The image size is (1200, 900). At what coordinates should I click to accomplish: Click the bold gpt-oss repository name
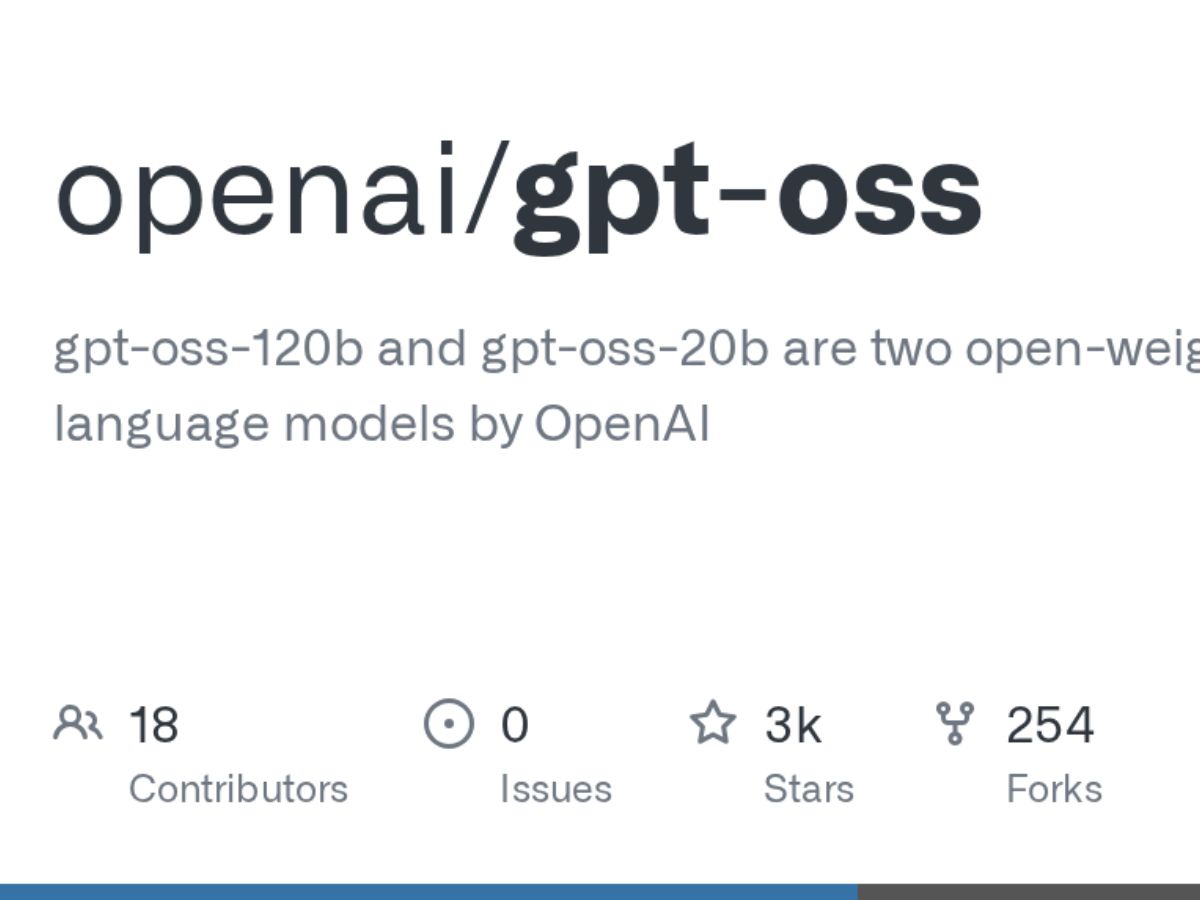click(x=746, y=195)
